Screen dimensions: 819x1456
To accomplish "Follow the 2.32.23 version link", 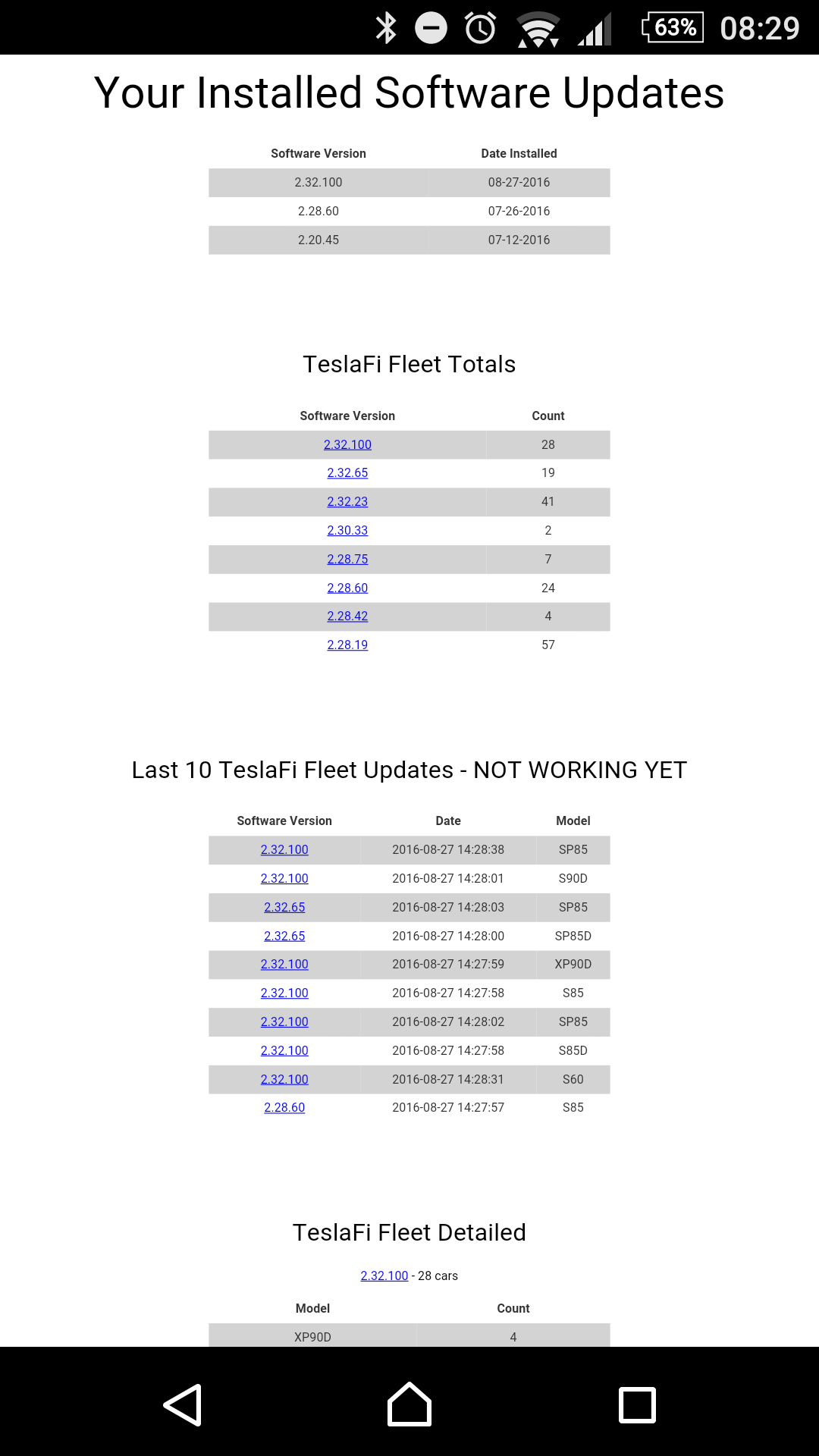I will [347, 501].
